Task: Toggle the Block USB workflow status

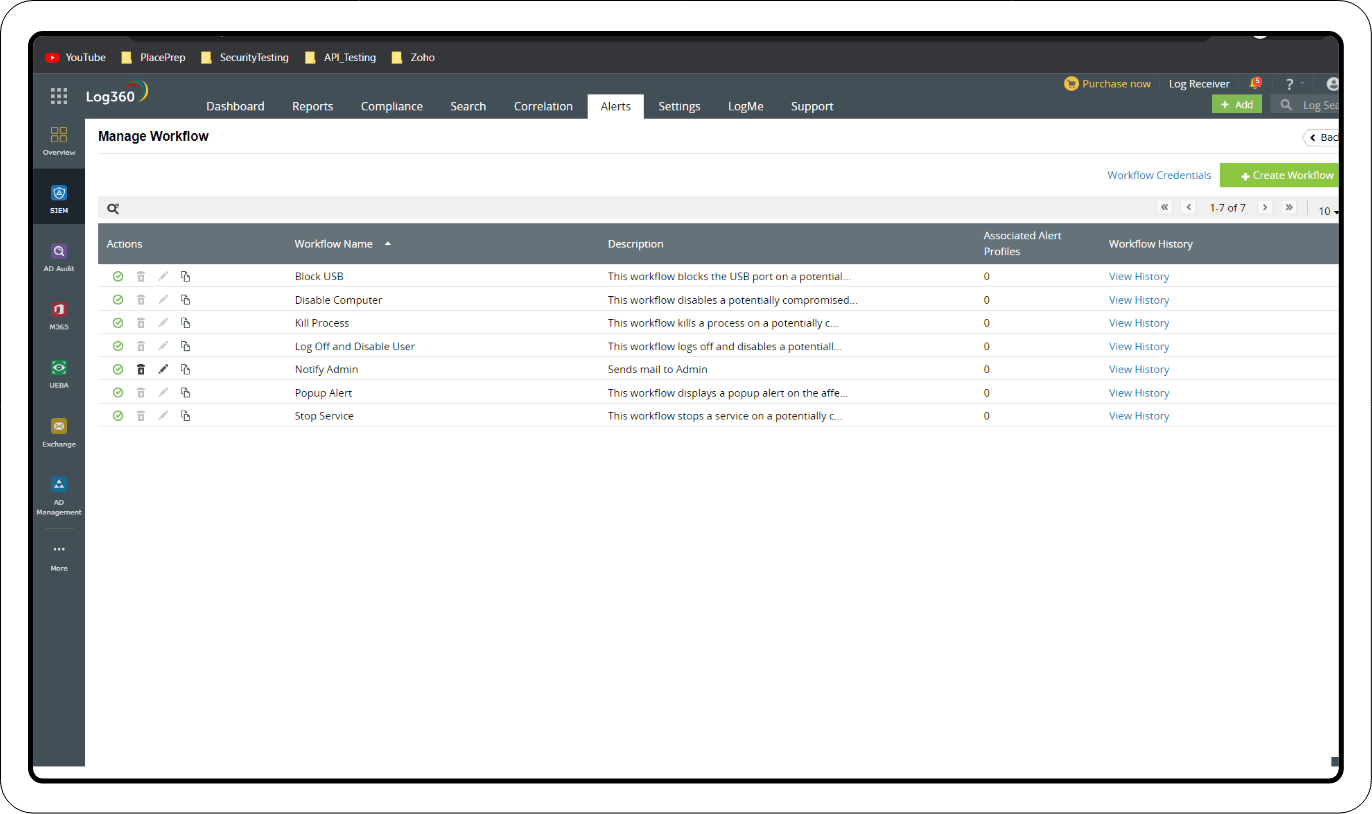Action: [x=117, y=276]
